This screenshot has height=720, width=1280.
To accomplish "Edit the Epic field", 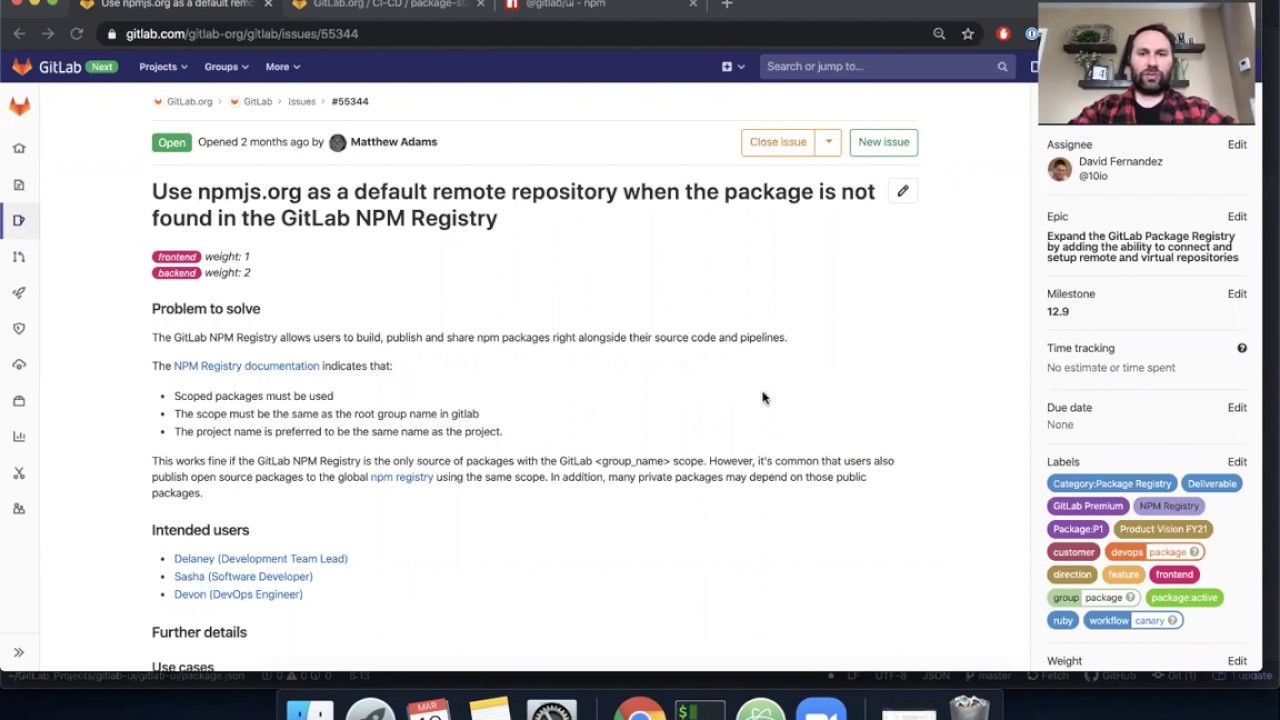I will 1237,217.
